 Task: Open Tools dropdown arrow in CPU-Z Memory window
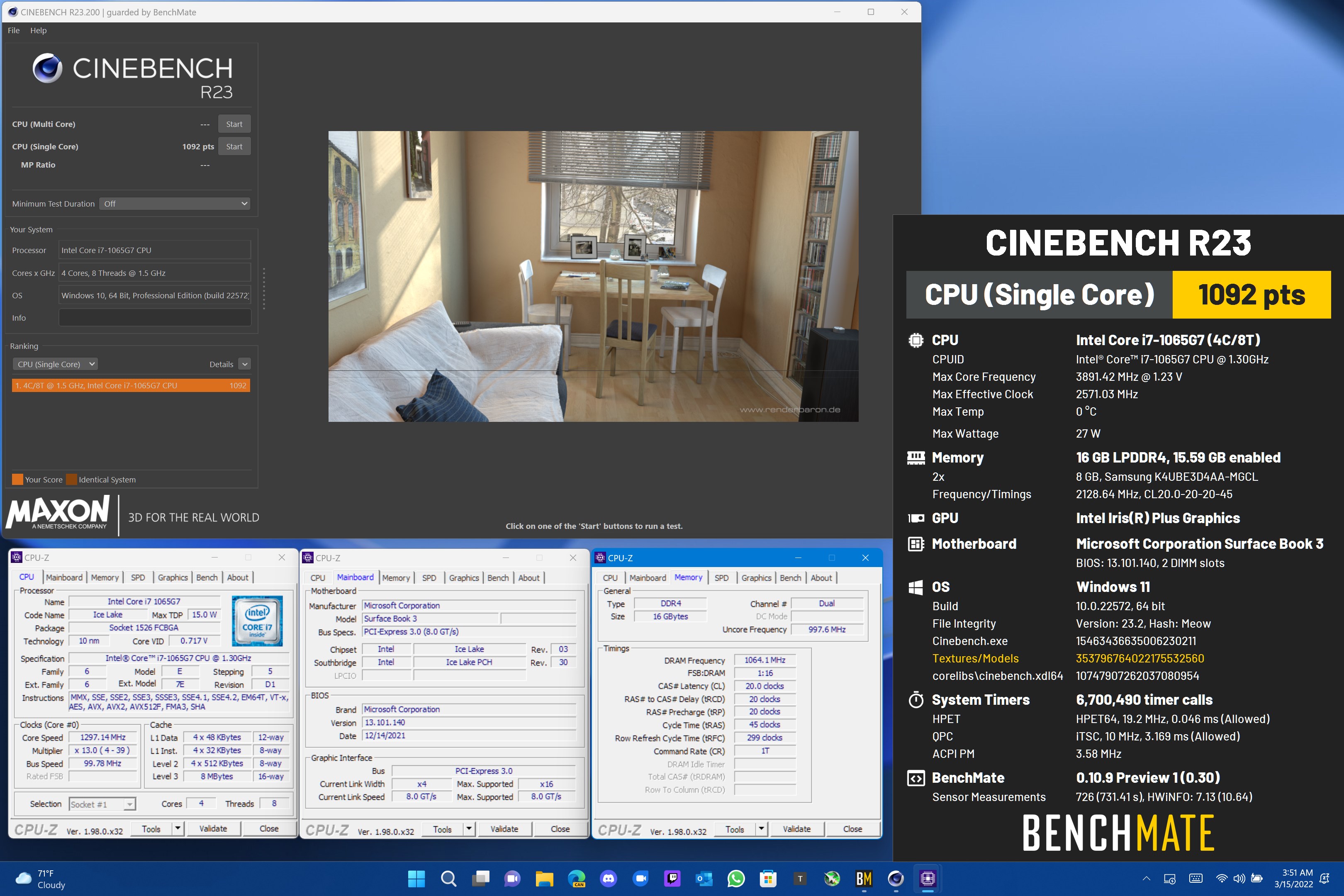point(761,828)
